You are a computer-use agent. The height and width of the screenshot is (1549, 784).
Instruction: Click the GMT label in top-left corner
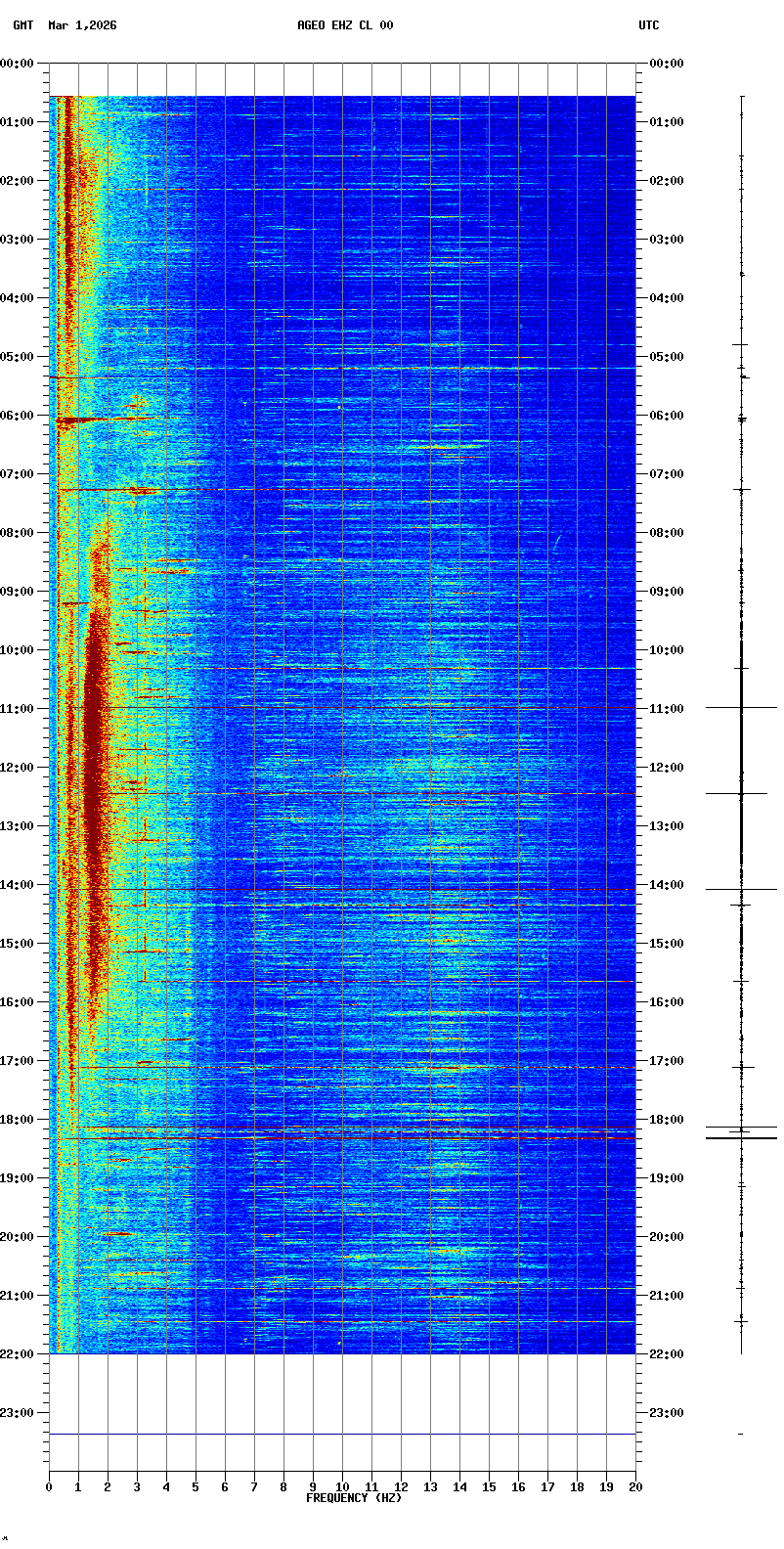(x=22, y=25)
